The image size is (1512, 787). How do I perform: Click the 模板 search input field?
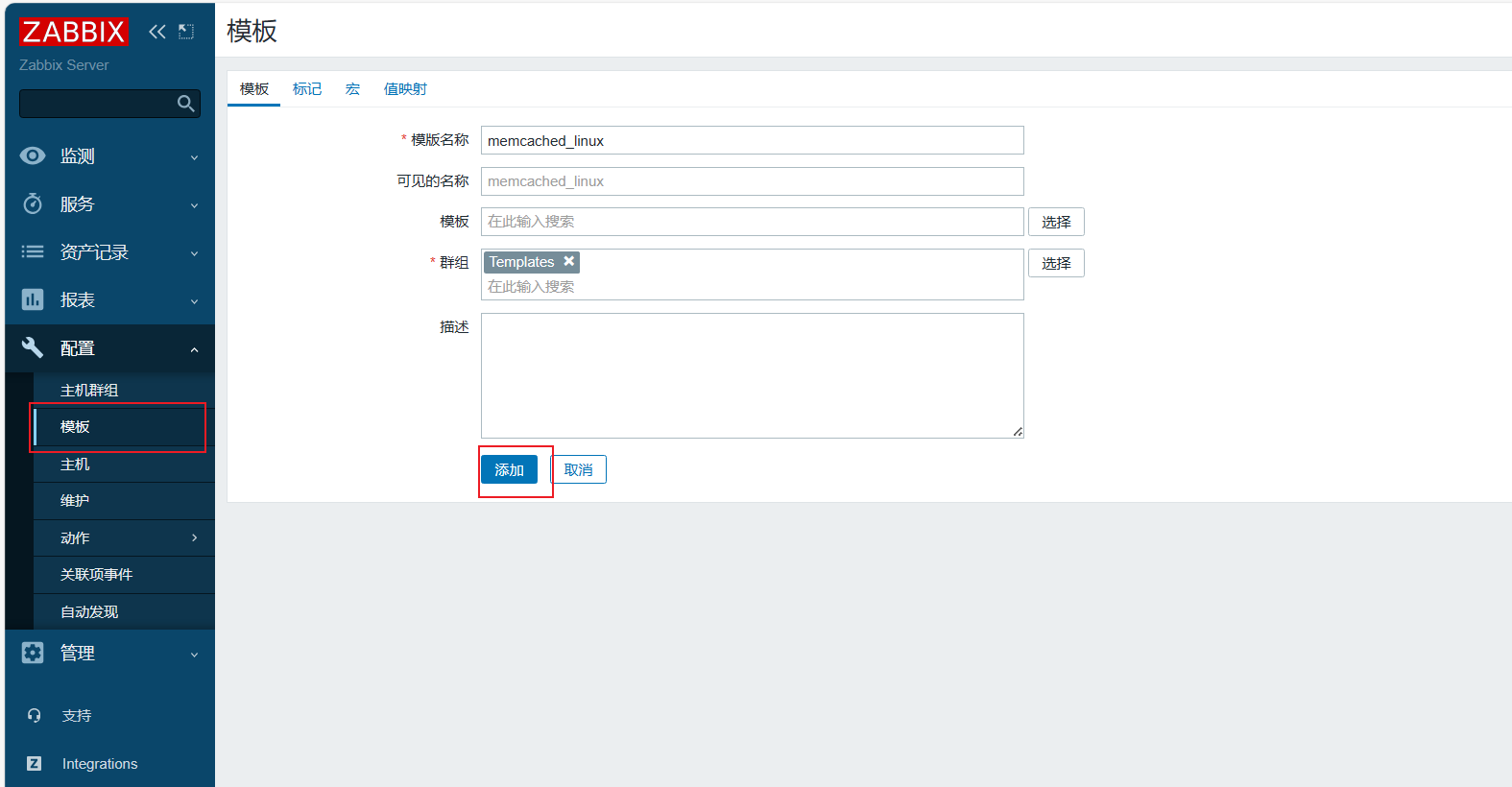pyautogui.click(x=752, y=222)
